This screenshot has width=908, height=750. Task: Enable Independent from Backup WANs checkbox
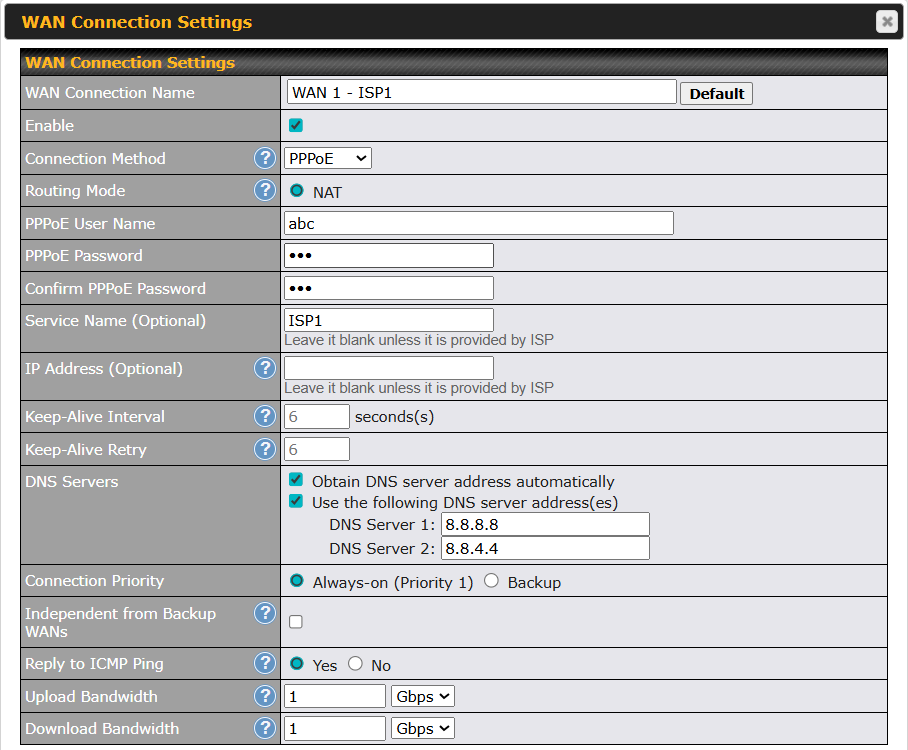pos(296,622)
